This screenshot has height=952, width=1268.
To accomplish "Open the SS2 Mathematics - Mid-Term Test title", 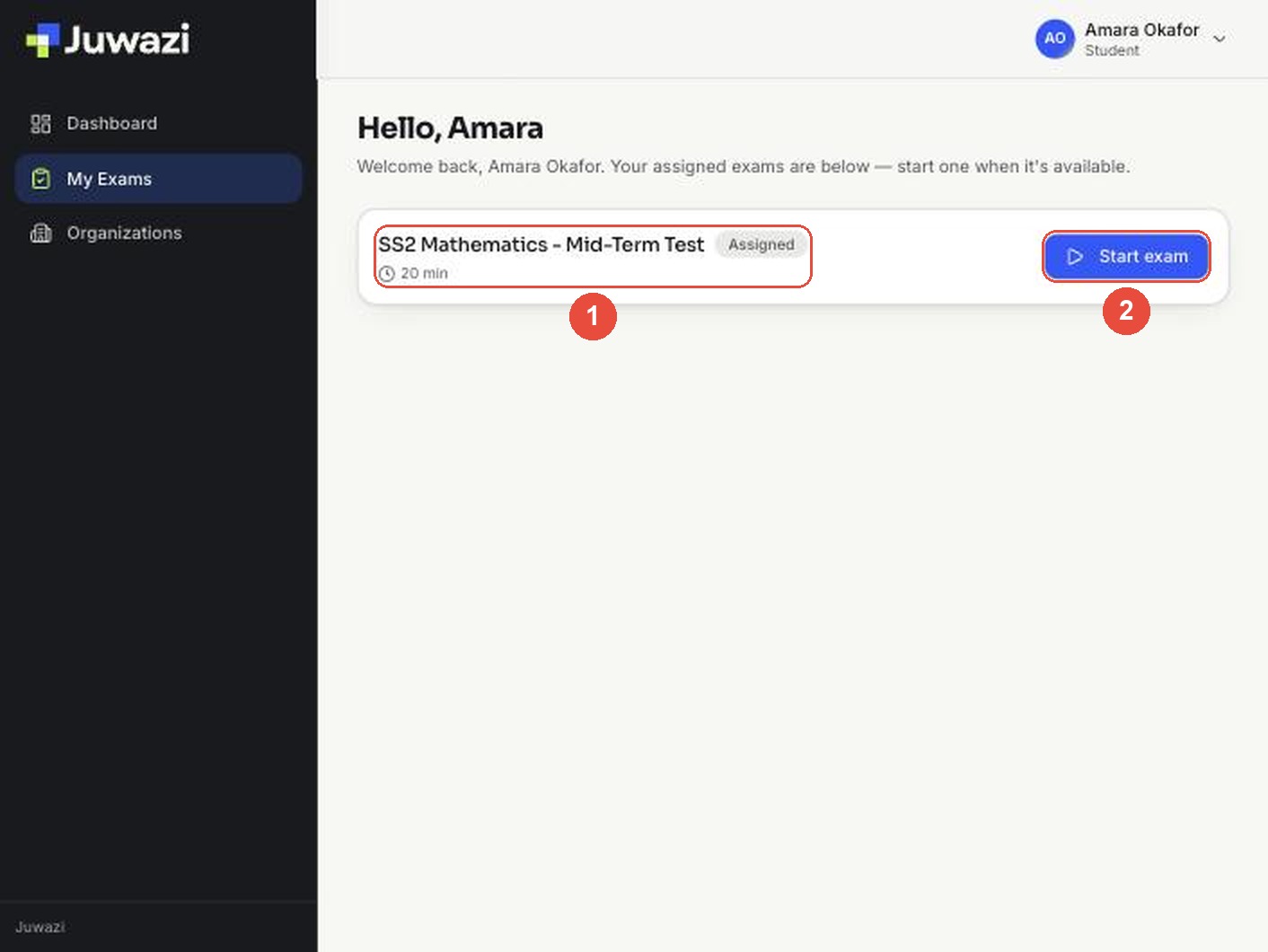I will click(541, 244).
